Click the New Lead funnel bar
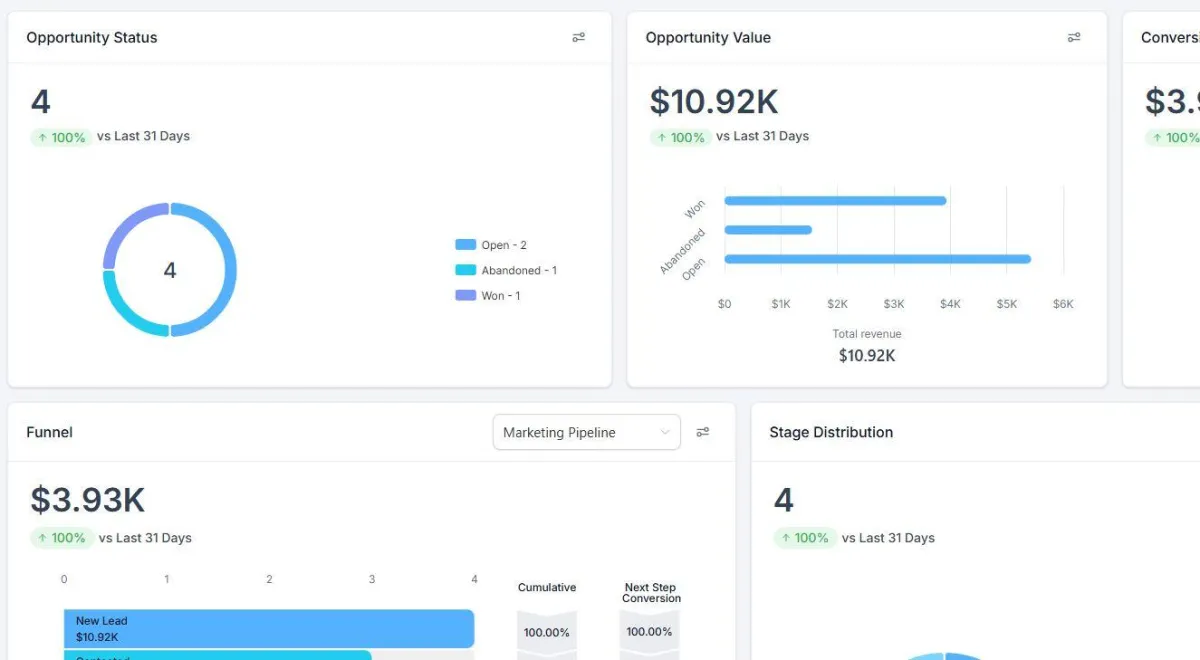This screenshot has width=1200, height=660. (x=269, y=628)
